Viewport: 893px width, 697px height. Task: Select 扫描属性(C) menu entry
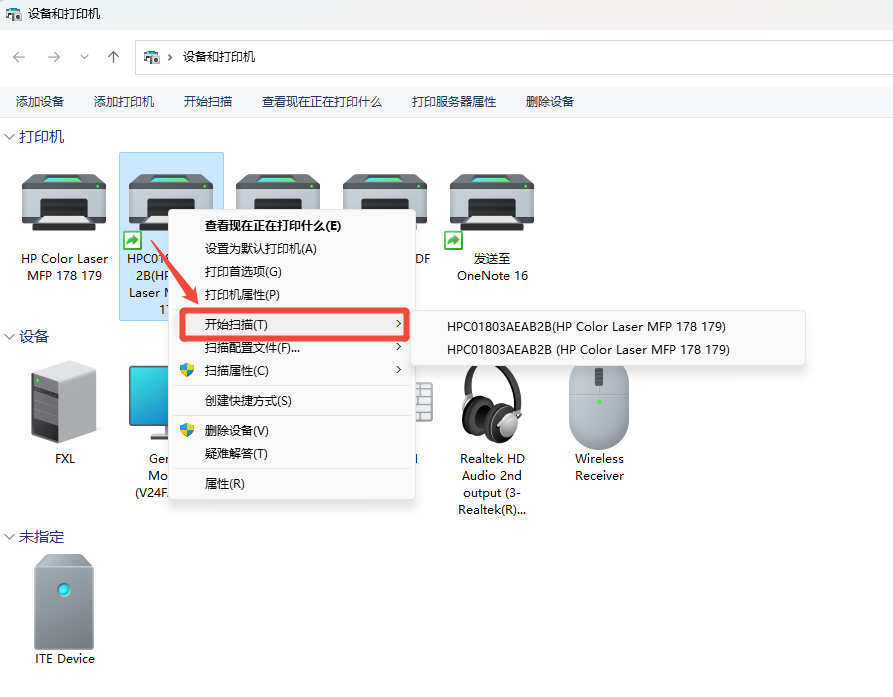(x=292, y=371)
